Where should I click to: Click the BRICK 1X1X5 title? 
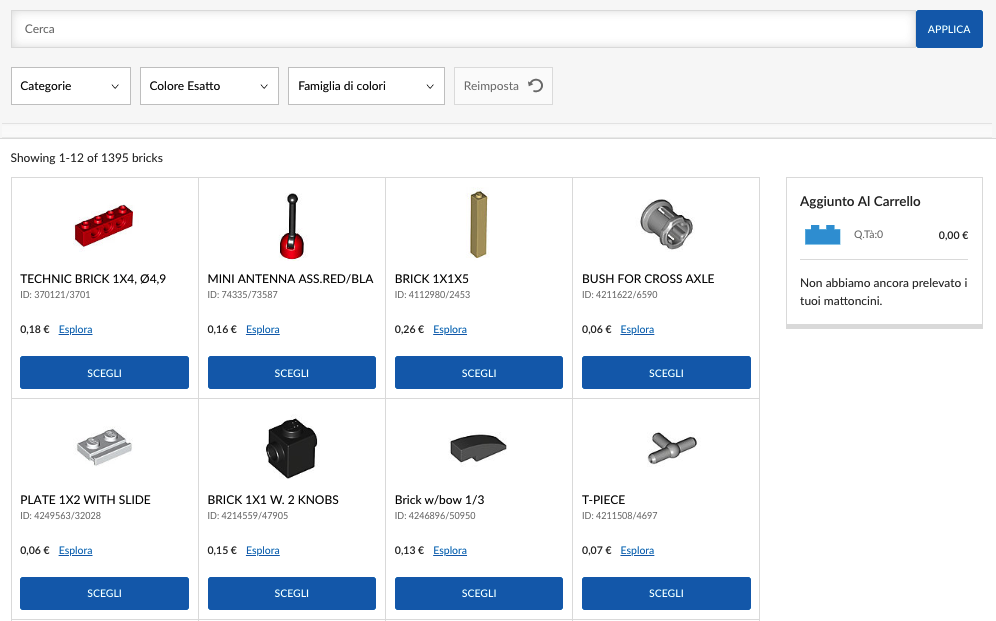click(x=432, y=279)
